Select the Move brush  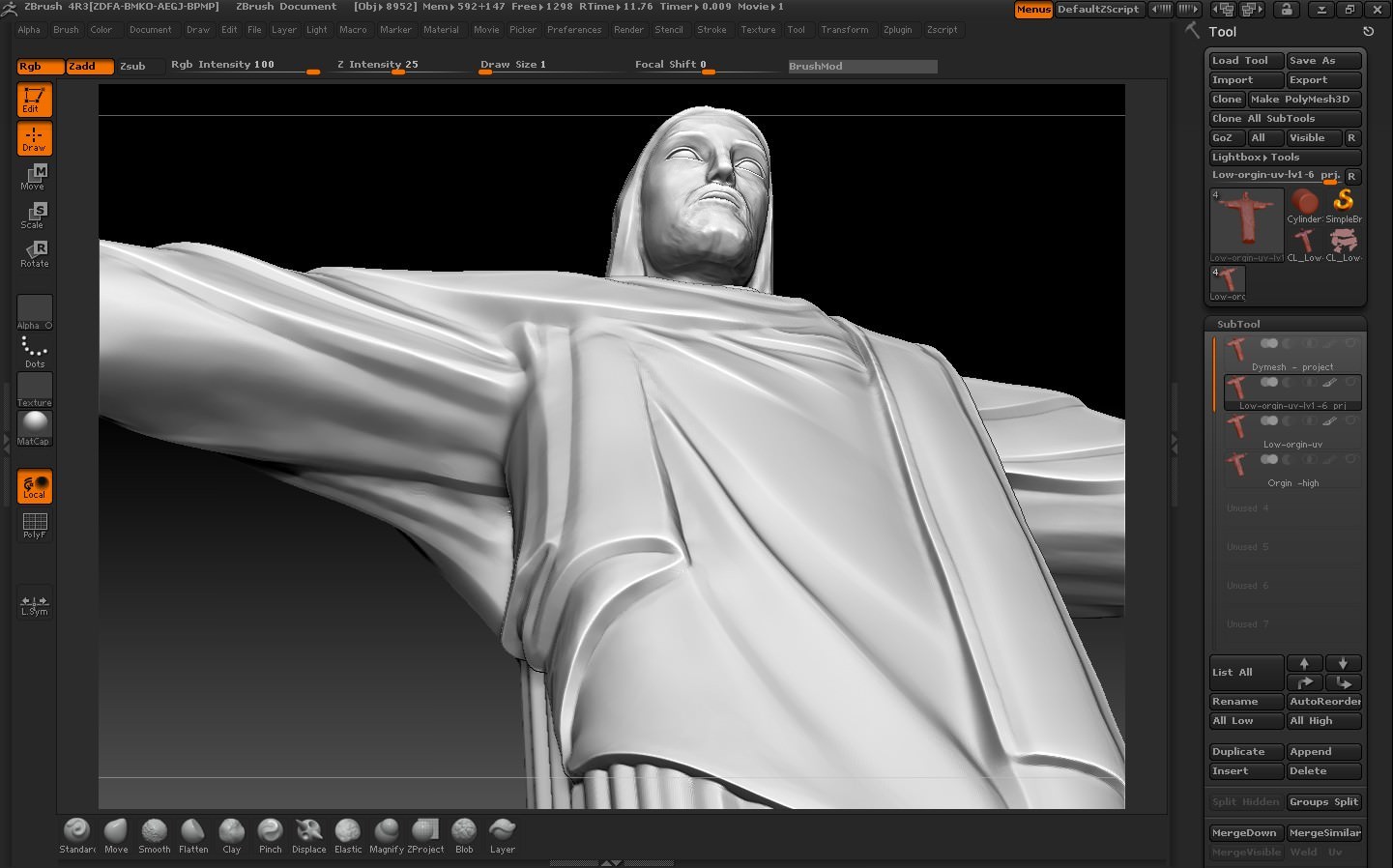(x=116, y=836)
